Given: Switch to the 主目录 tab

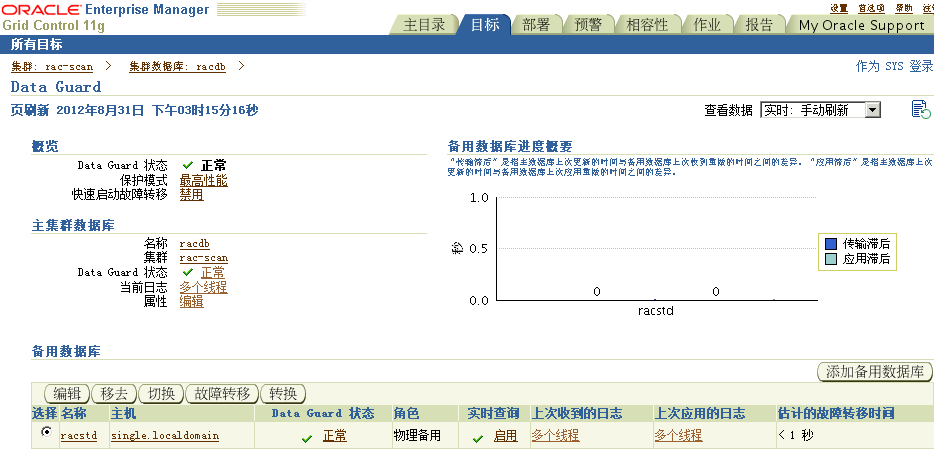Looking at the screenshot, I should tap(424, 25).
